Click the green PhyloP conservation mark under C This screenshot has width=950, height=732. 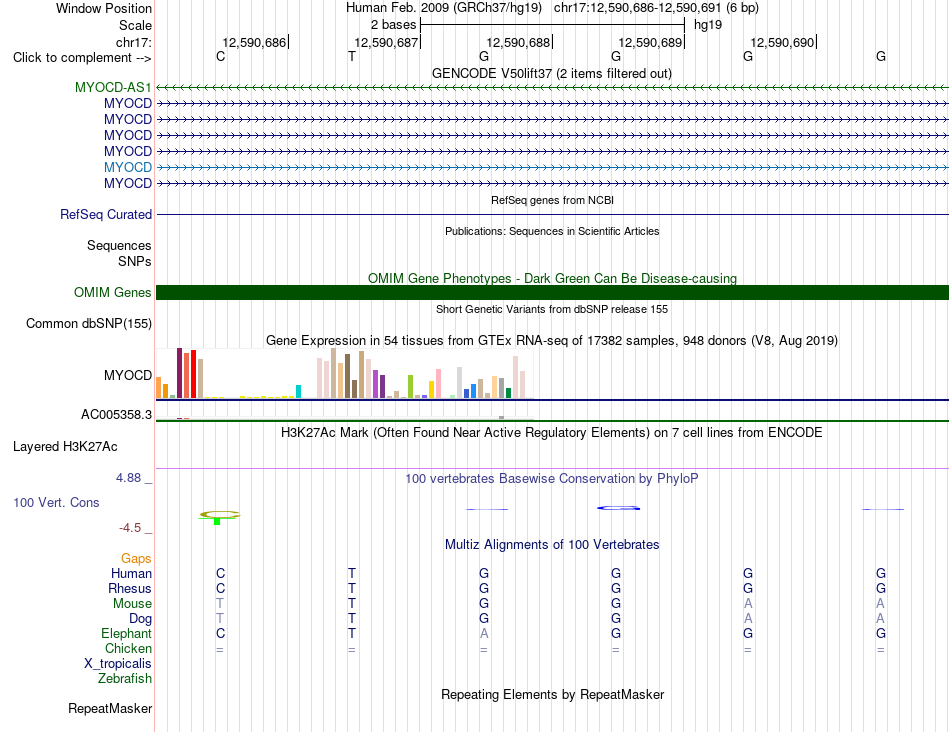(218, 521)
